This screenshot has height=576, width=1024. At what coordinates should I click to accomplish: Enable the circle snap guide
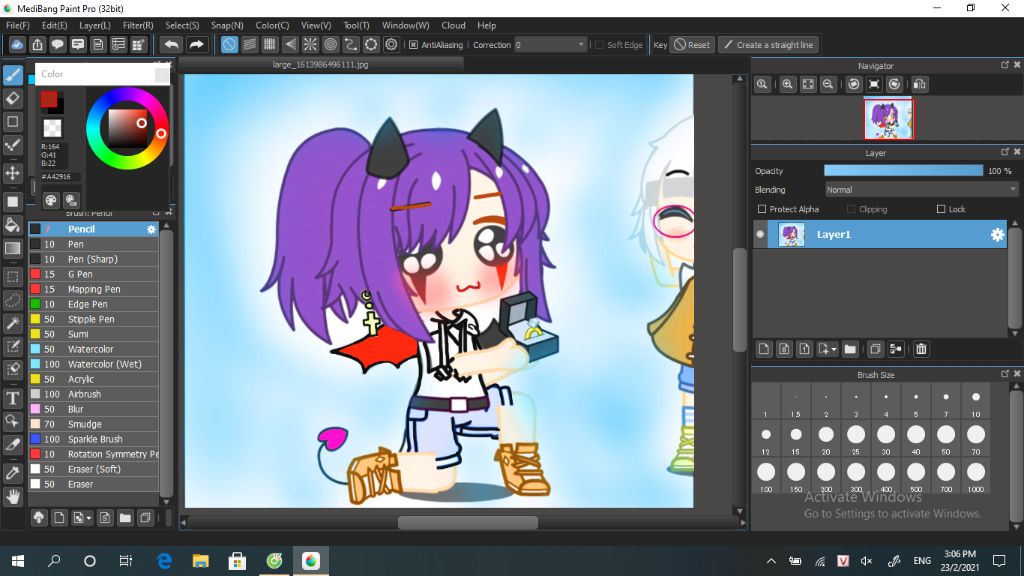(x=330, y=44)
